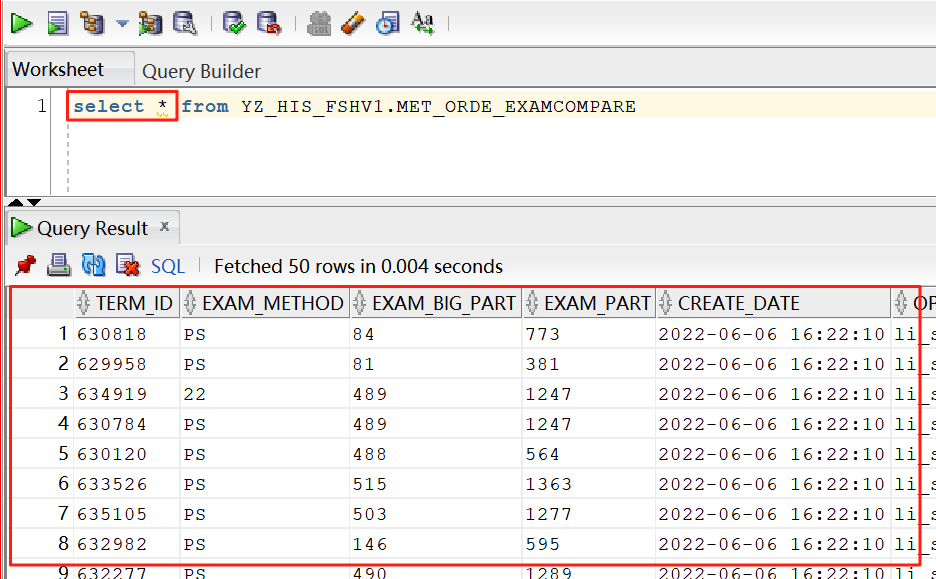Click the Run Script toolbar icon

pos(58,22)
